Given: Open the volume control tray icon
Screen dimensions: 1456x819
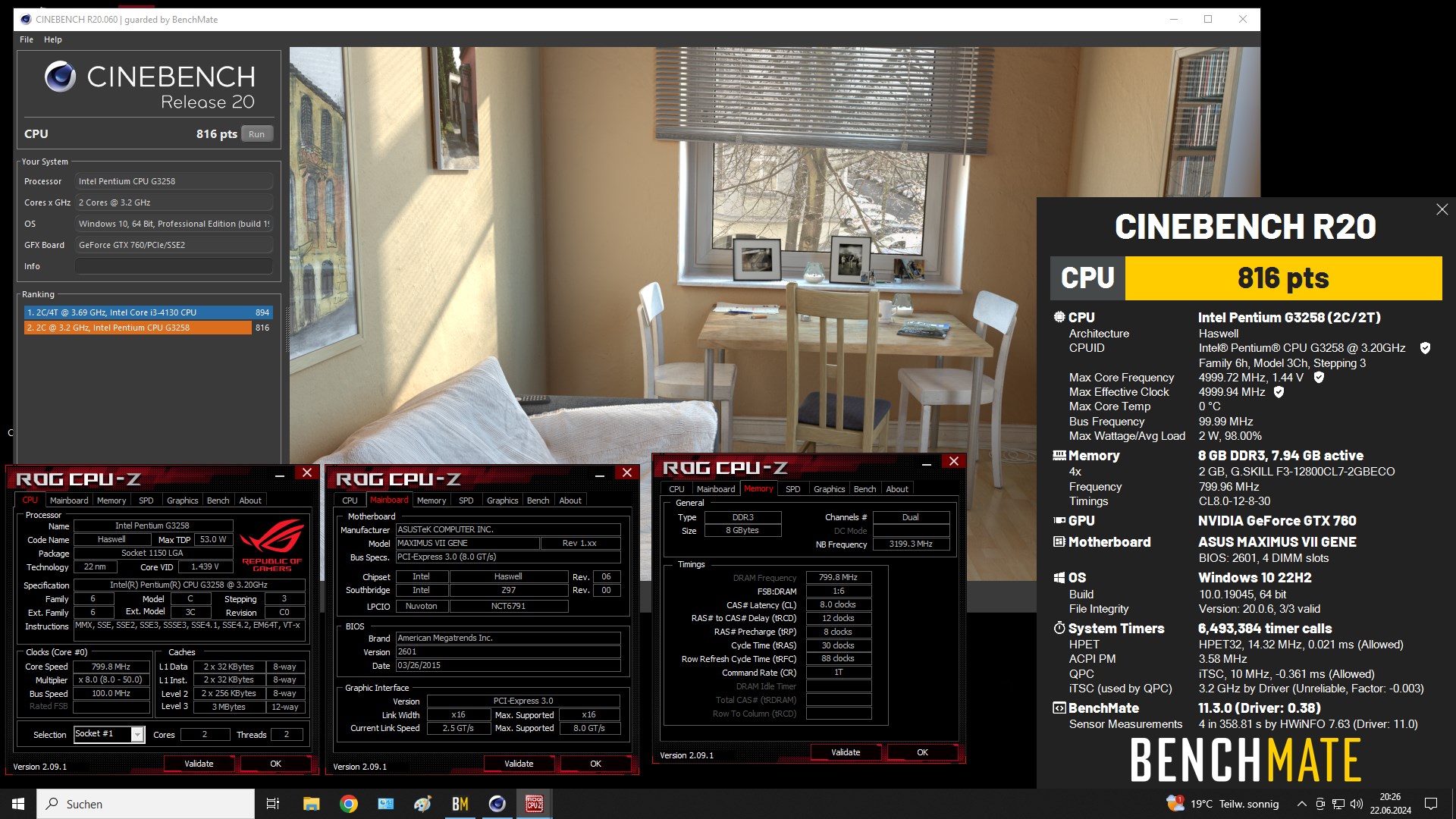Looking at the screenshot, I should tap(1357, 804).
